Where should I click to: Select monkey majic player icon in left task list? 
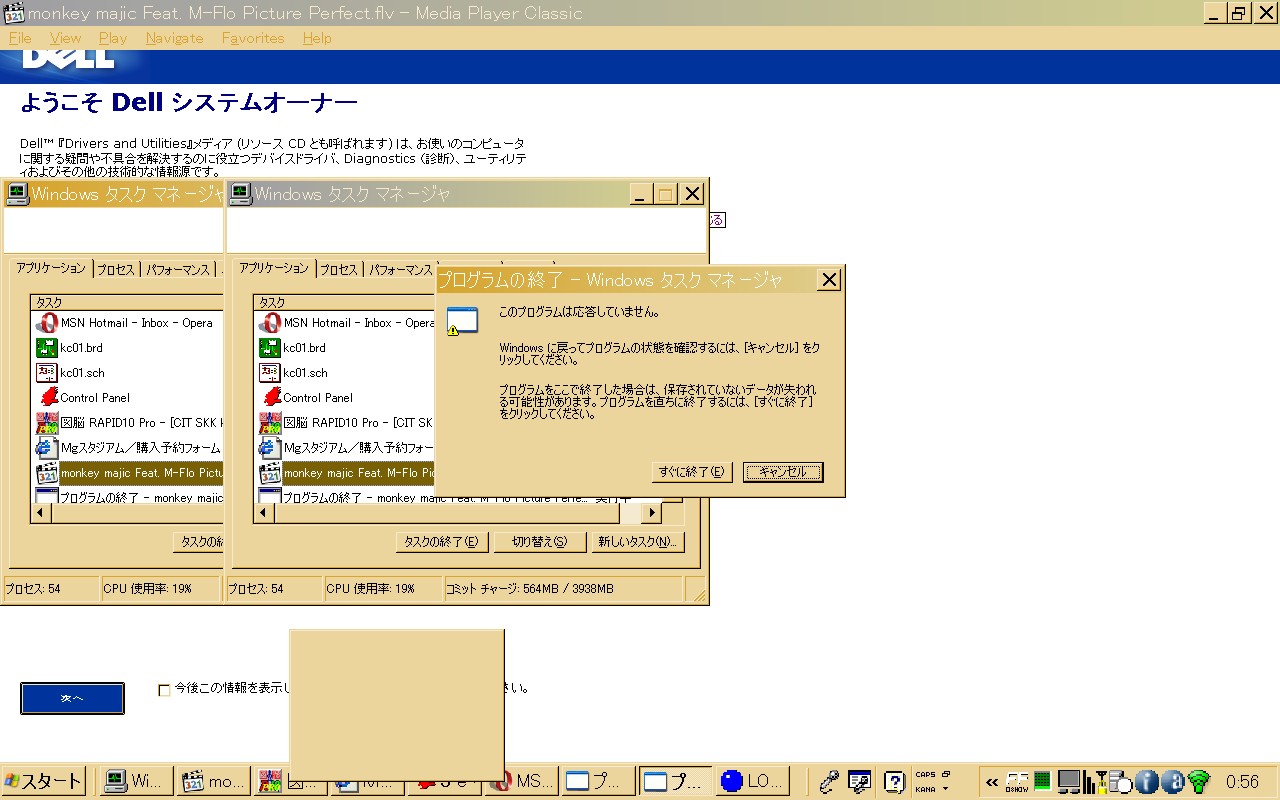(46, 473)
